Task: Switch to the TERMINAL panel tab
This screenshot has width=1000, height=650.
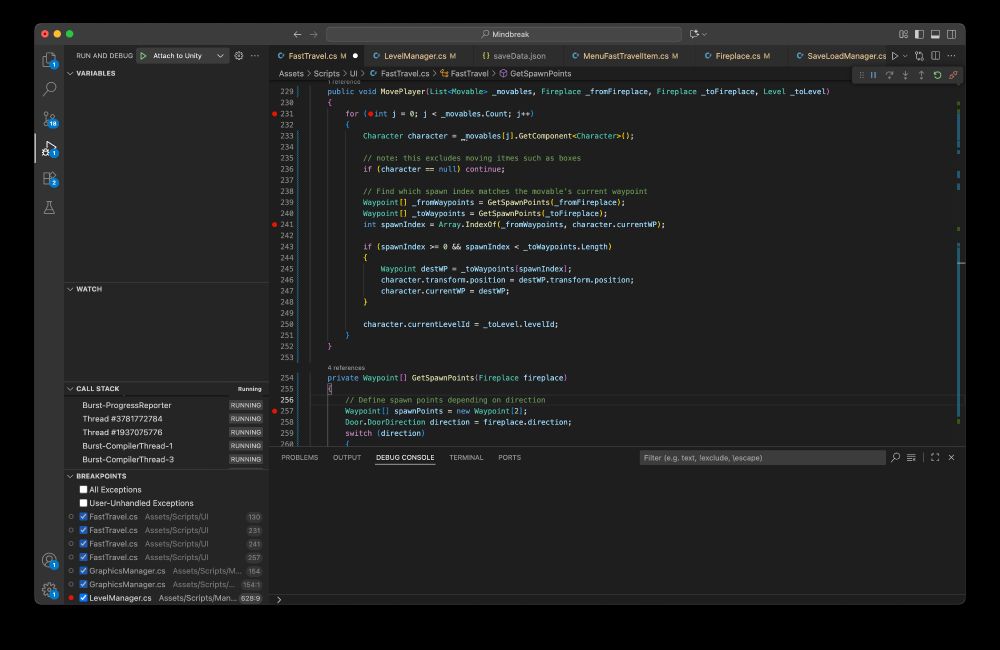Action: (x=466, y=457)
